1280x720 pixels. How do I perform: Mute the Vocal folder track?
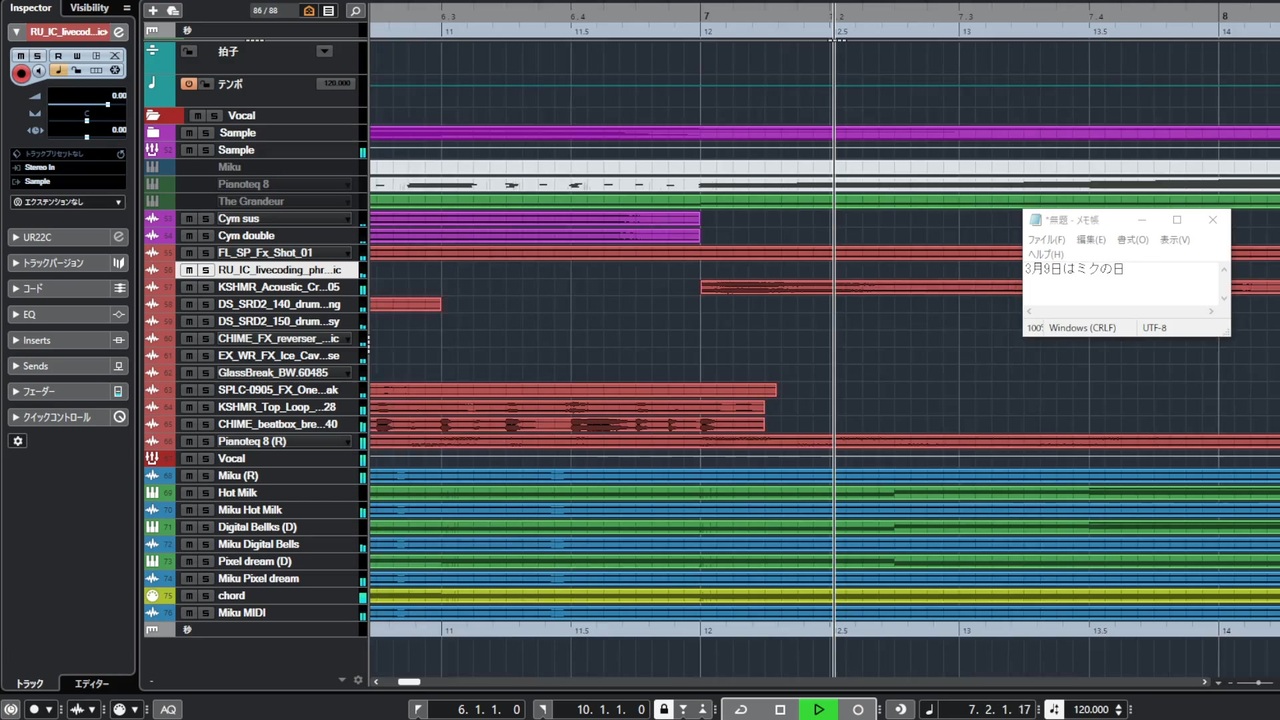click(197, 116)
